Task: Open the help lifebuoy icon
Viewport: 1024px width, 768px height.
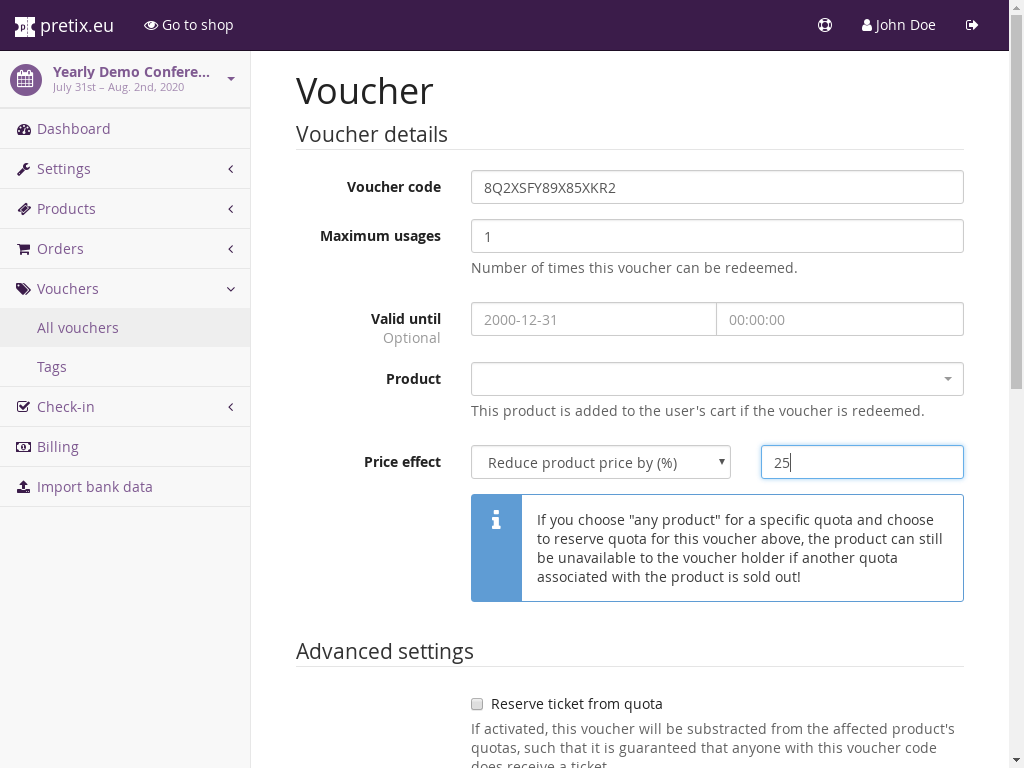Action: coord(825,25)
